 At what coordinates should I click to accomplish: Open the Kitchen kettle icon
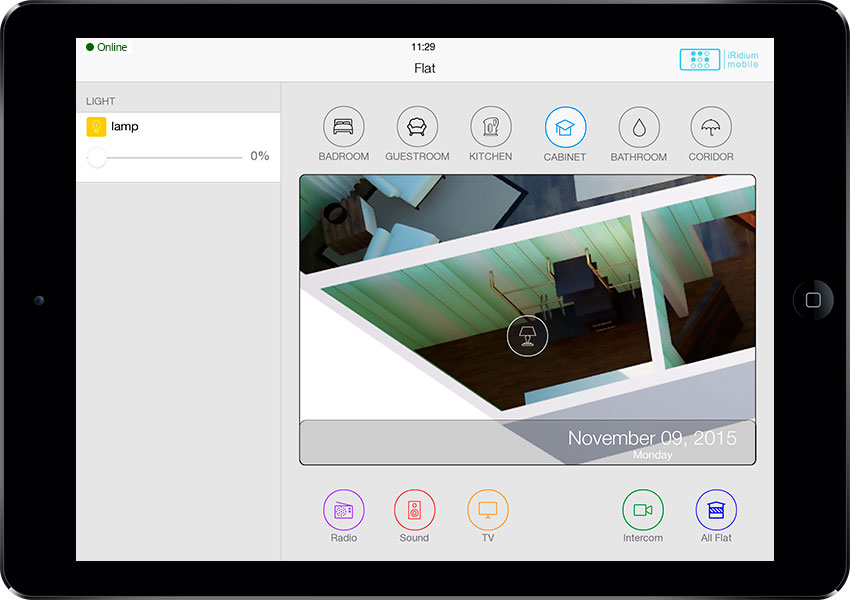pyautogui.click(x=491, y=127)
